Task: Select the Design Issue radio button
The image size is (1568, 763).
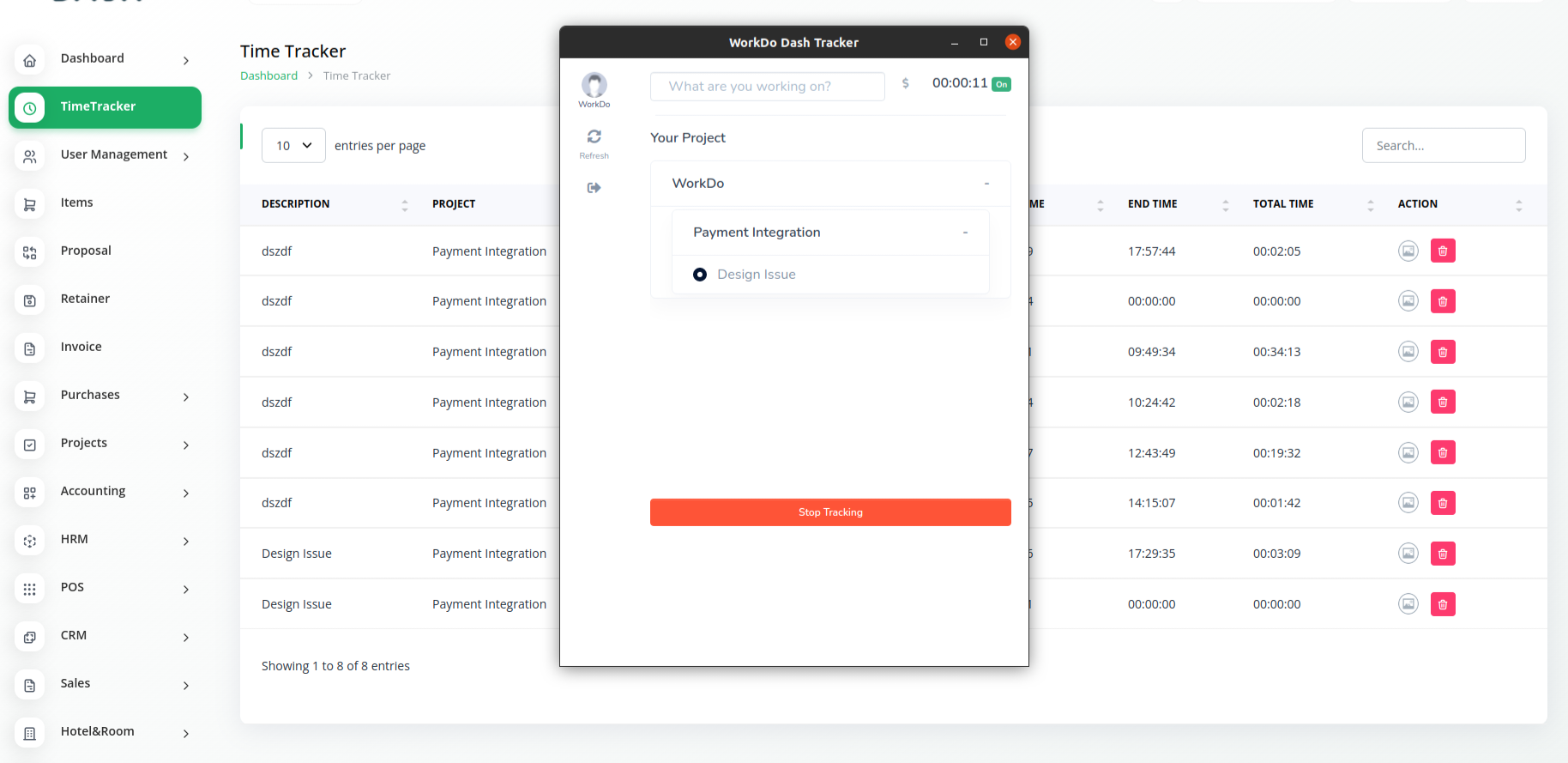Action: click(700, 275)
